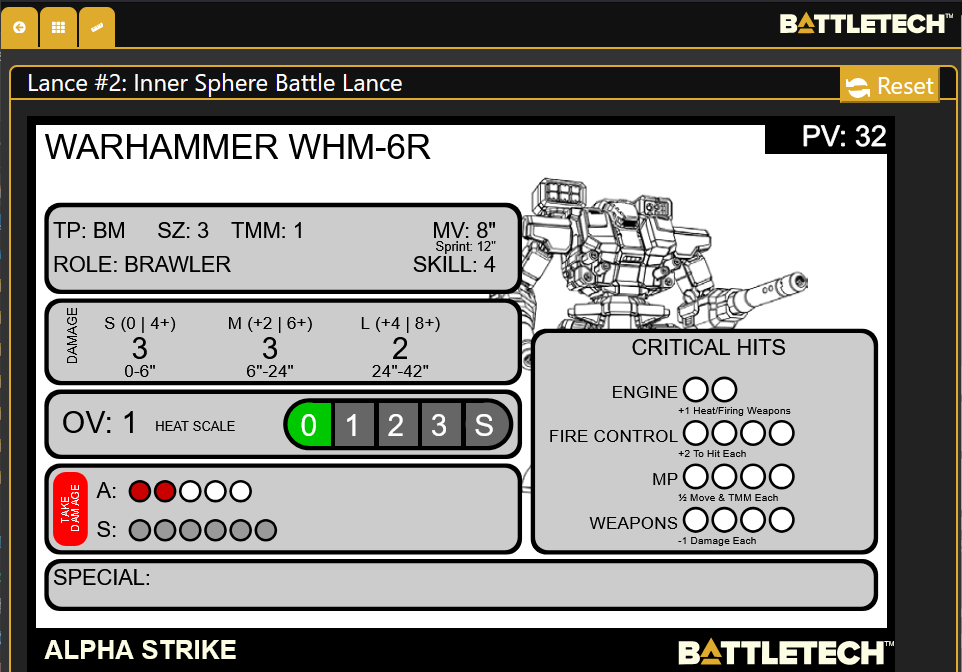962x672 pixels.
Task: Click the 'Lance #2: Inner Sphere Battle Lance' heading
Action: pyautogui.click(x=215, y=83)
